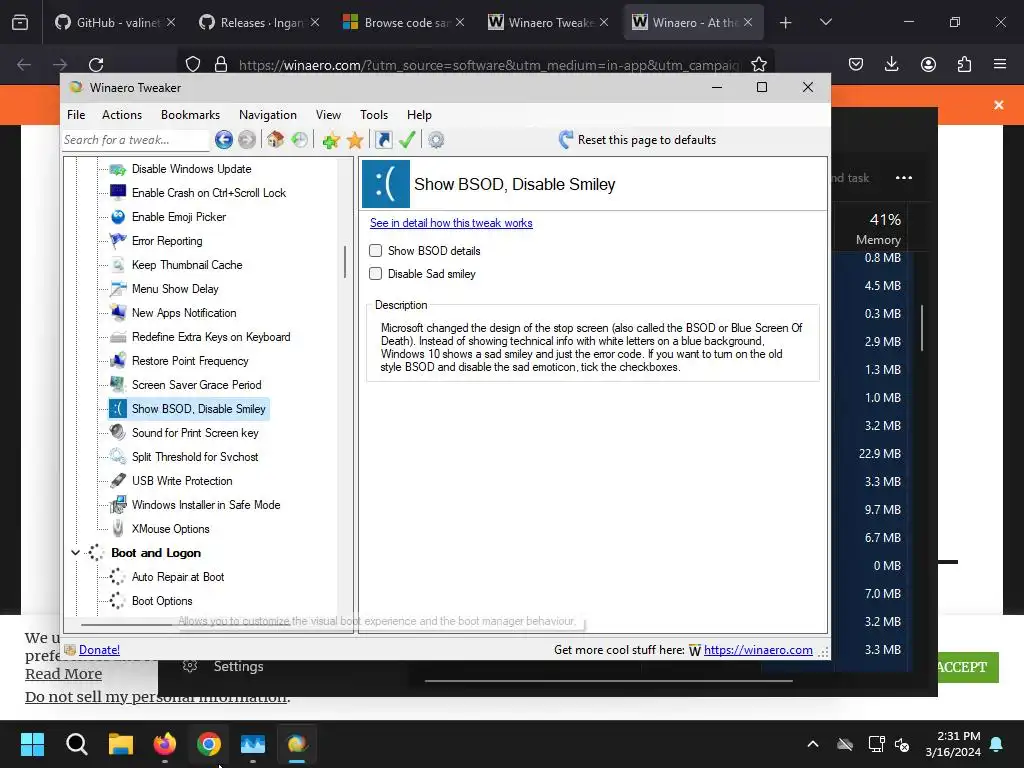The image size is (1024, 768).
Task: Select XMouse Options item
Action: tap(170, 529)
